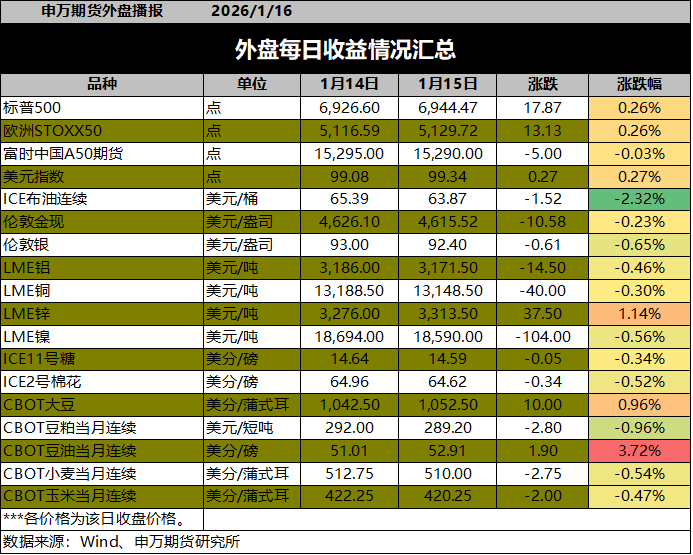Screen dimensions: 693x555
Task: Select the date 2026/1/16 in header
Action: (251, 11)
